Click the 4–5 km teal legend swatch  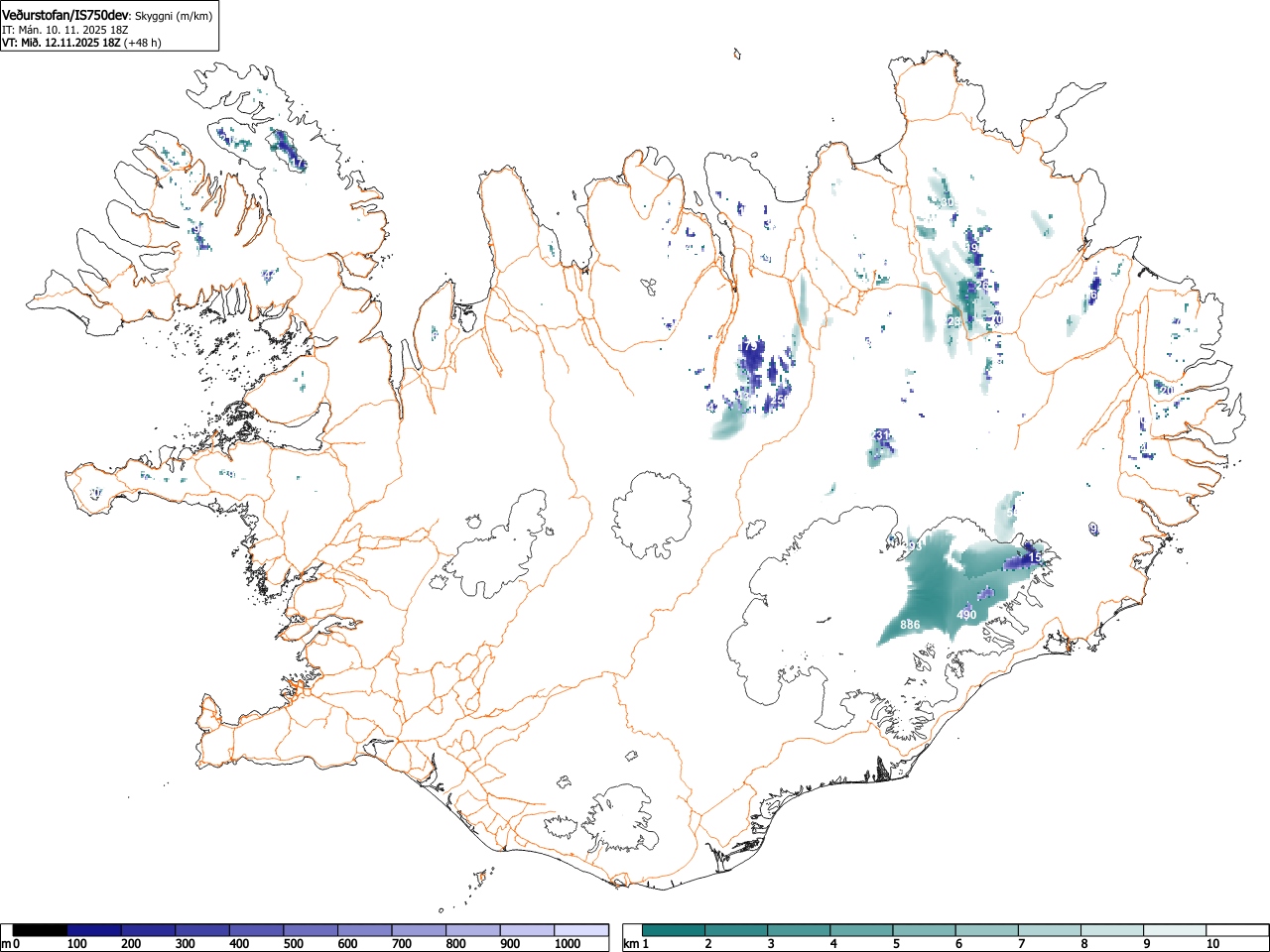(x=861, y=930)
